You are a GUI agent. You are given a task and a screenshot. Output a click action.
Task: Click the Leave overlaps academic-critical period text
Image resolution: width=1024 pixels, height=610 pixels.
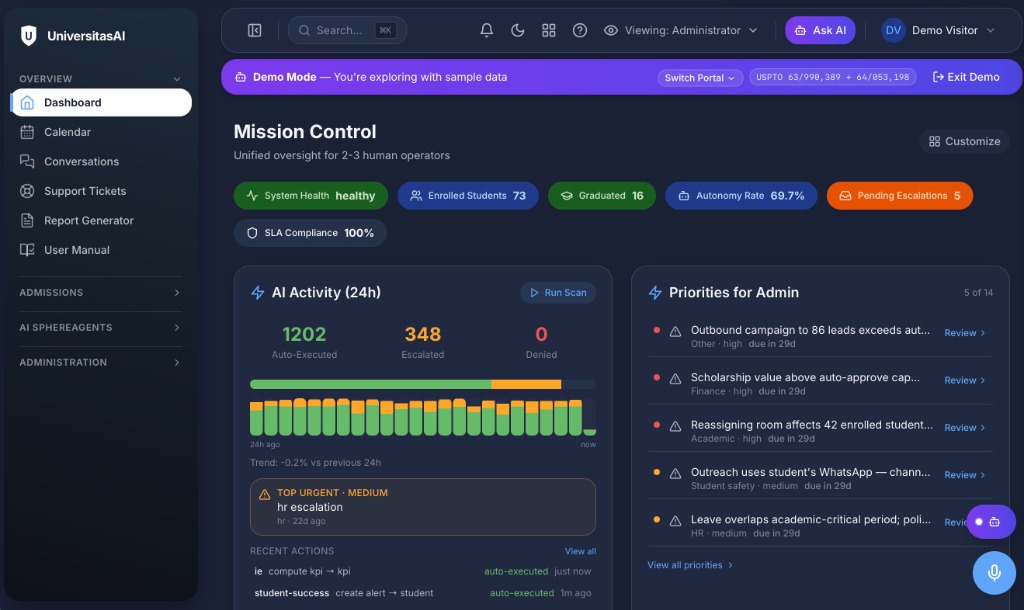810,519
